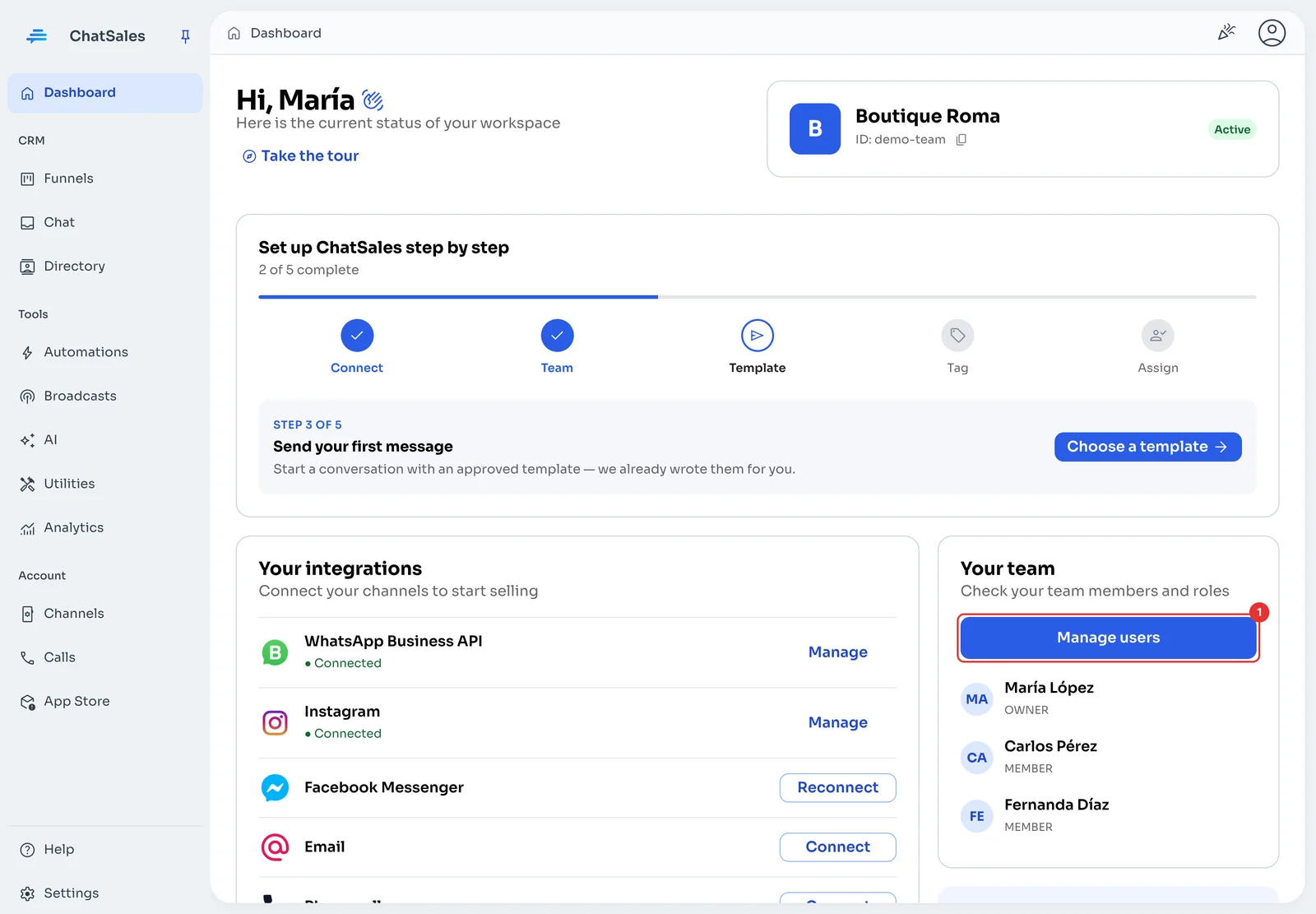Select the Tag step icon
This screenshot has width=1316, height=914.
[957, 336]
